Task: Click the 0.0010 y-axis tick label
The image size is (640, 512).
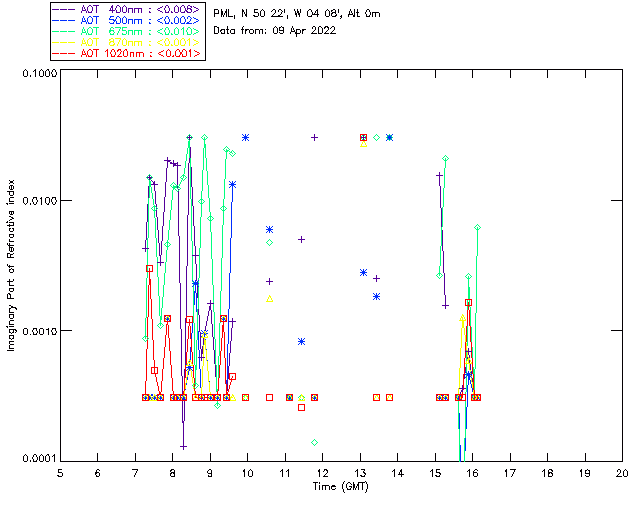Action: coord(40,331)
